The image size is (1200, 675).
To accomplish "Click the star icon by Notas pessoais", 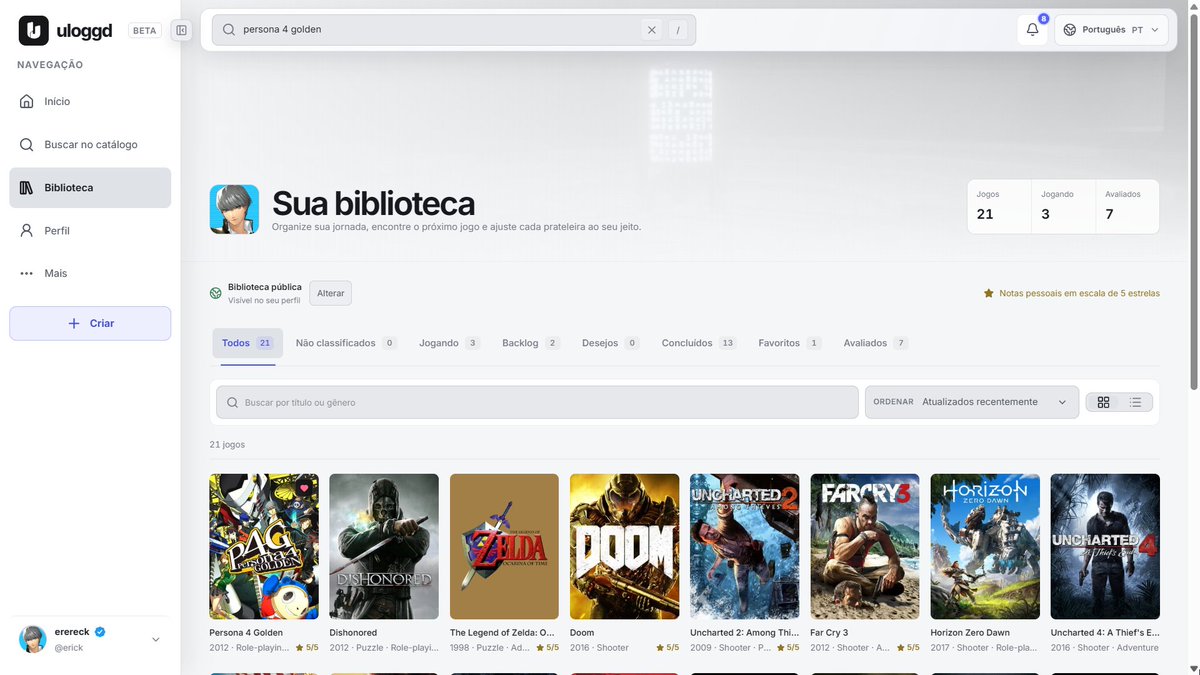I will (989, 293).
